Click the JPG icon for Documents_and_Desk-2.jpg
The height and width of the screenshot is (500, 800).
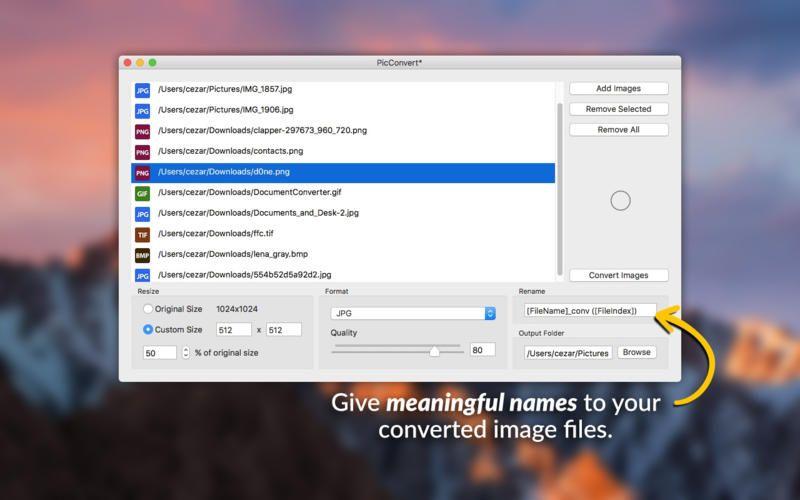pos(142,214)
